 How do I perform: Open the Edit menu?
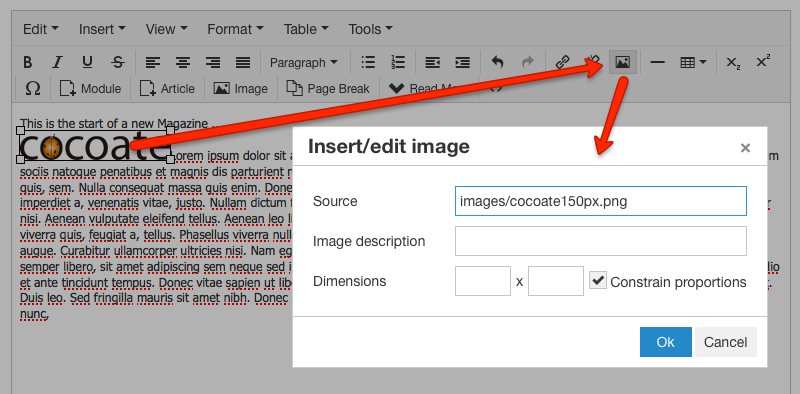[40, 29]
